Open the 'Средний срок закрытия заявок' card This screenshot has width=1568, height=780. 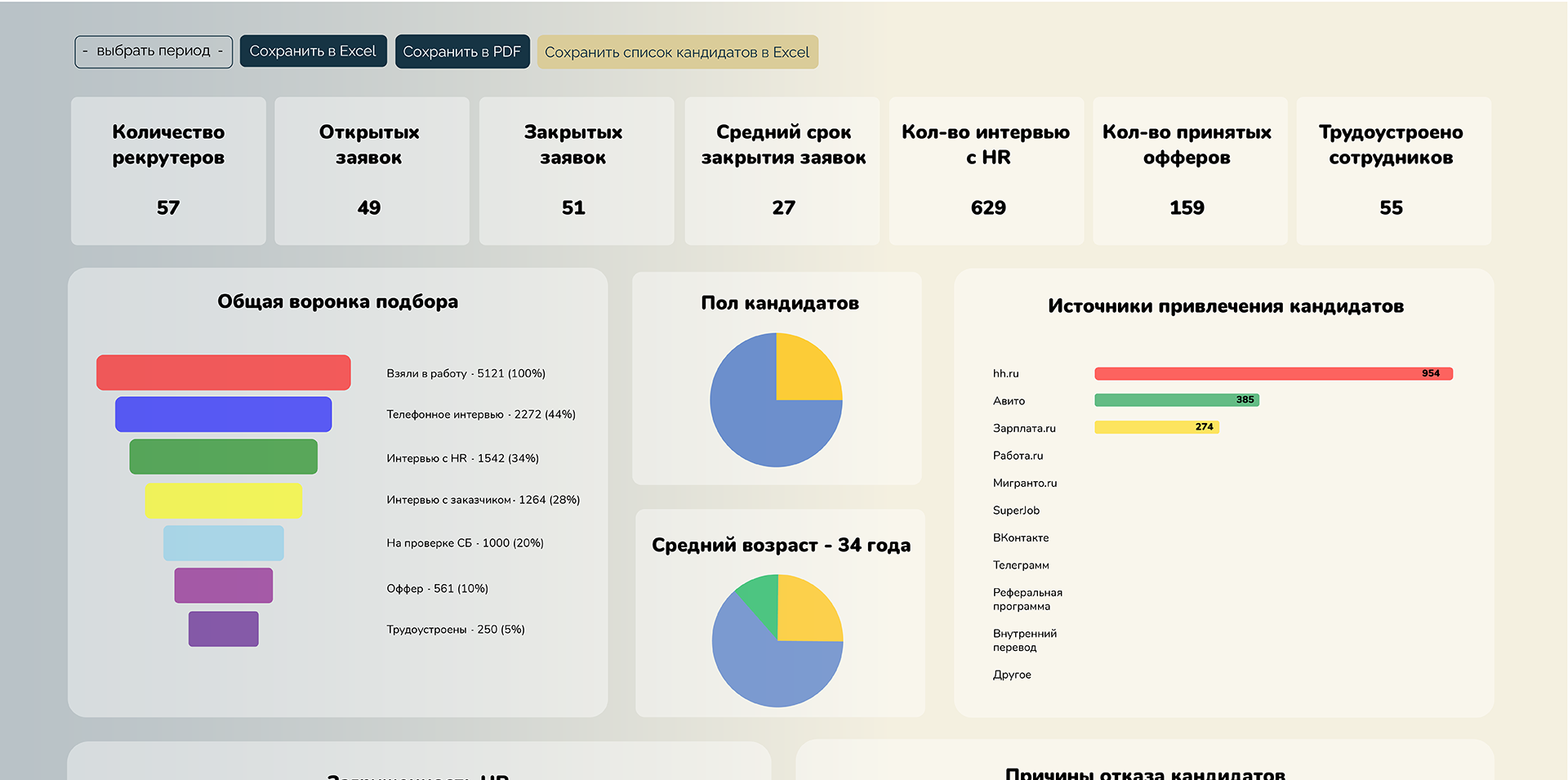point(782,171)
